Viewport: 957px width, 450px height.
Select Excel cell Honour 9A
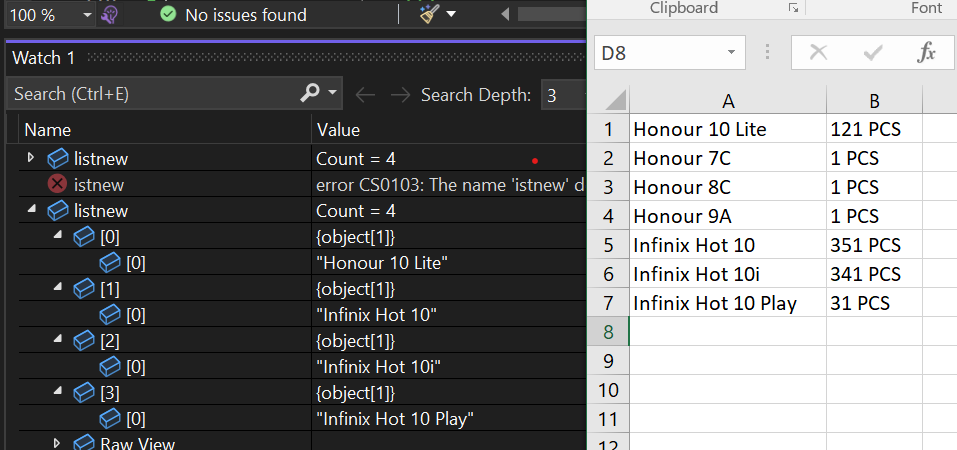pyautogui.click(x=728, y=216)
